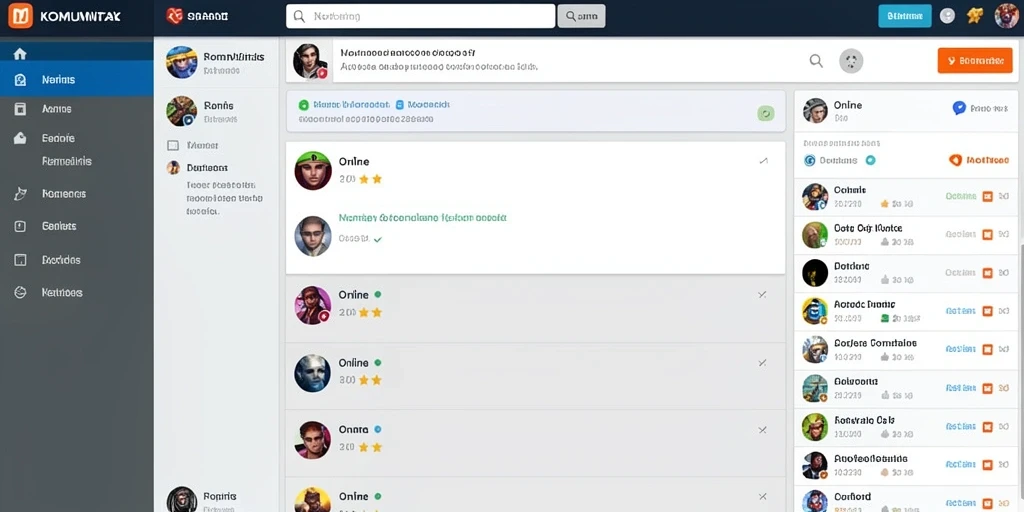Go to Home via sidebar house icon
The width and height of the screenshot is (1024, 512).
pyautogui.click(x=20, y=54)
